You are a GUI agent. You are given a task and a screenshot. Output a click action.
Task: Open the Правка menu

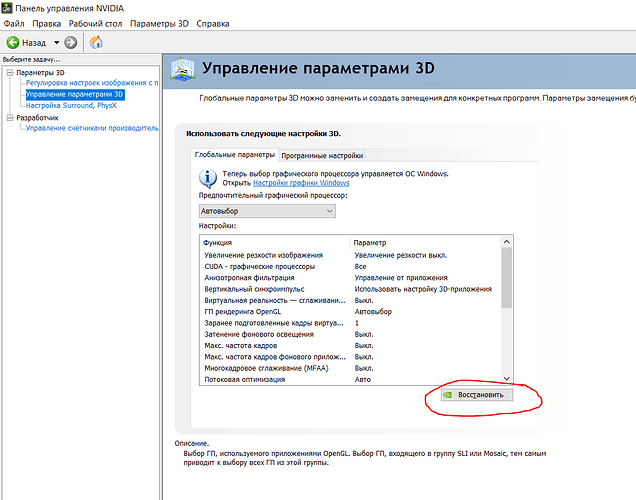pyautogui.click(x=47, y=24)
